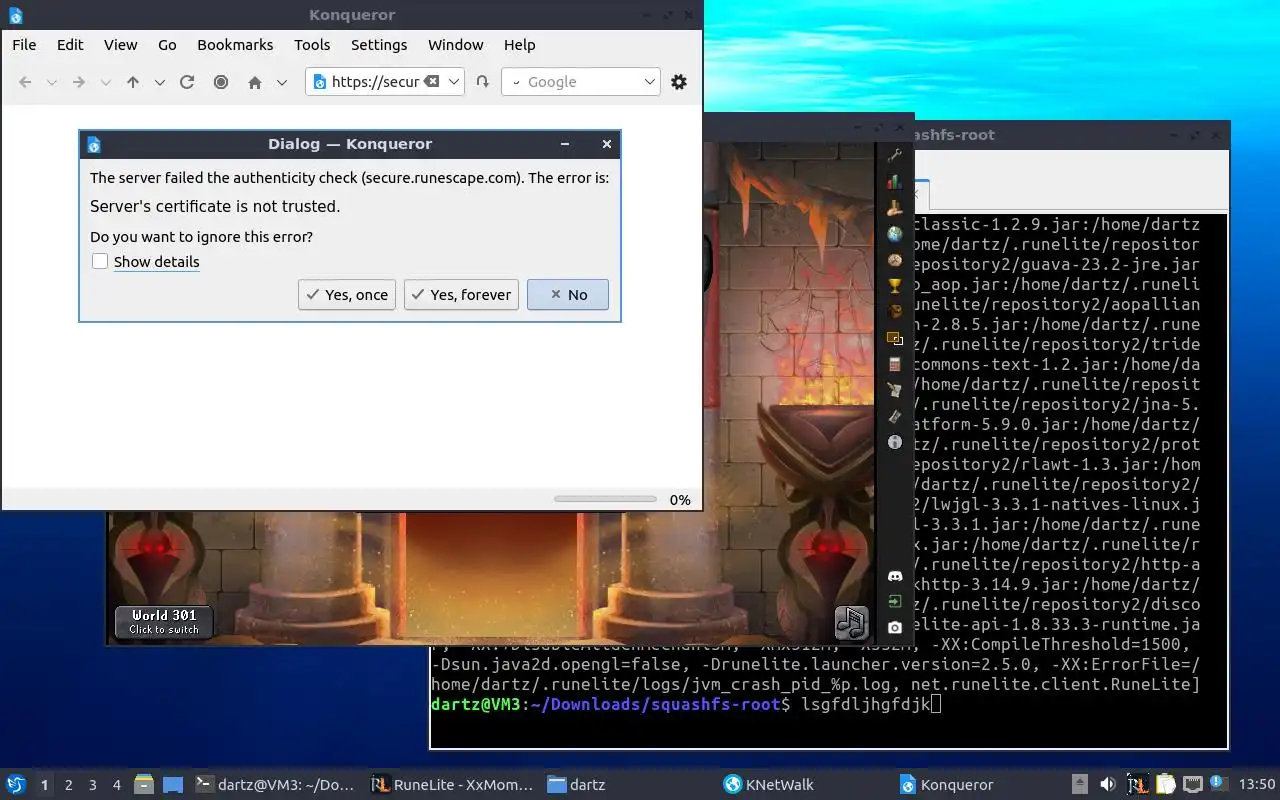Screen dimensions: 1280x800
Task: Open the Window menu in Konqueror
Action: [456, 45]
